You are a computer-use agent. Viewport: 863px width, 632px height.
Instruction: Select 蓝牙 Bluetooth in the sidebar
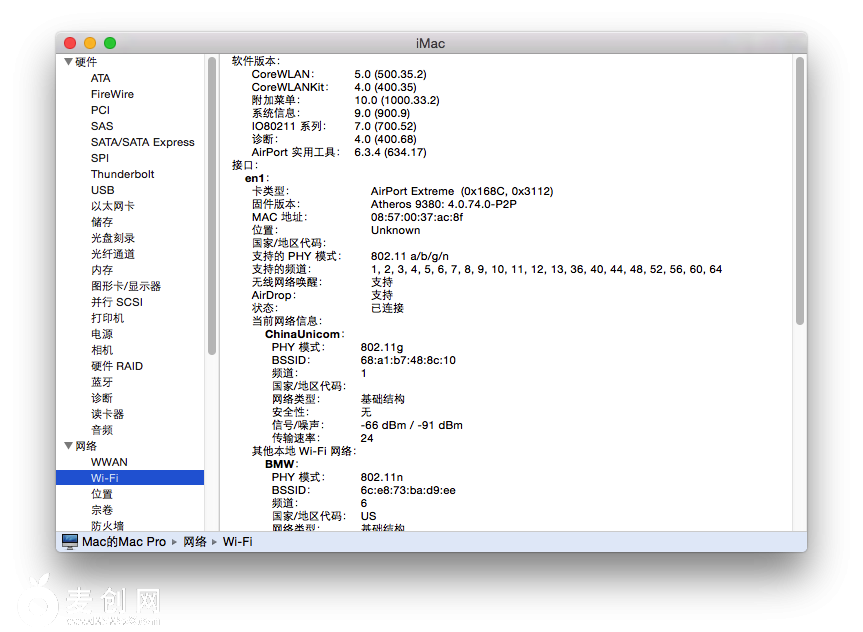(101, 382)
